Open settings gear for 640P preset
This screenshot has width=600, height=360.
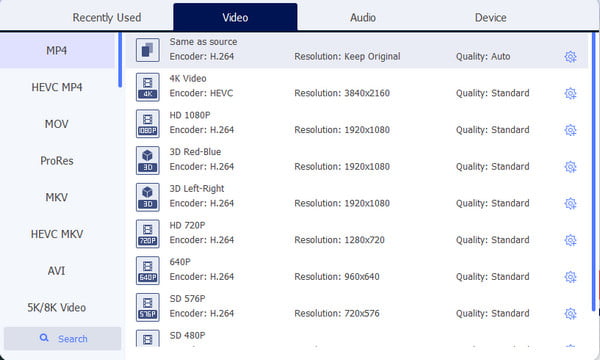570,277
